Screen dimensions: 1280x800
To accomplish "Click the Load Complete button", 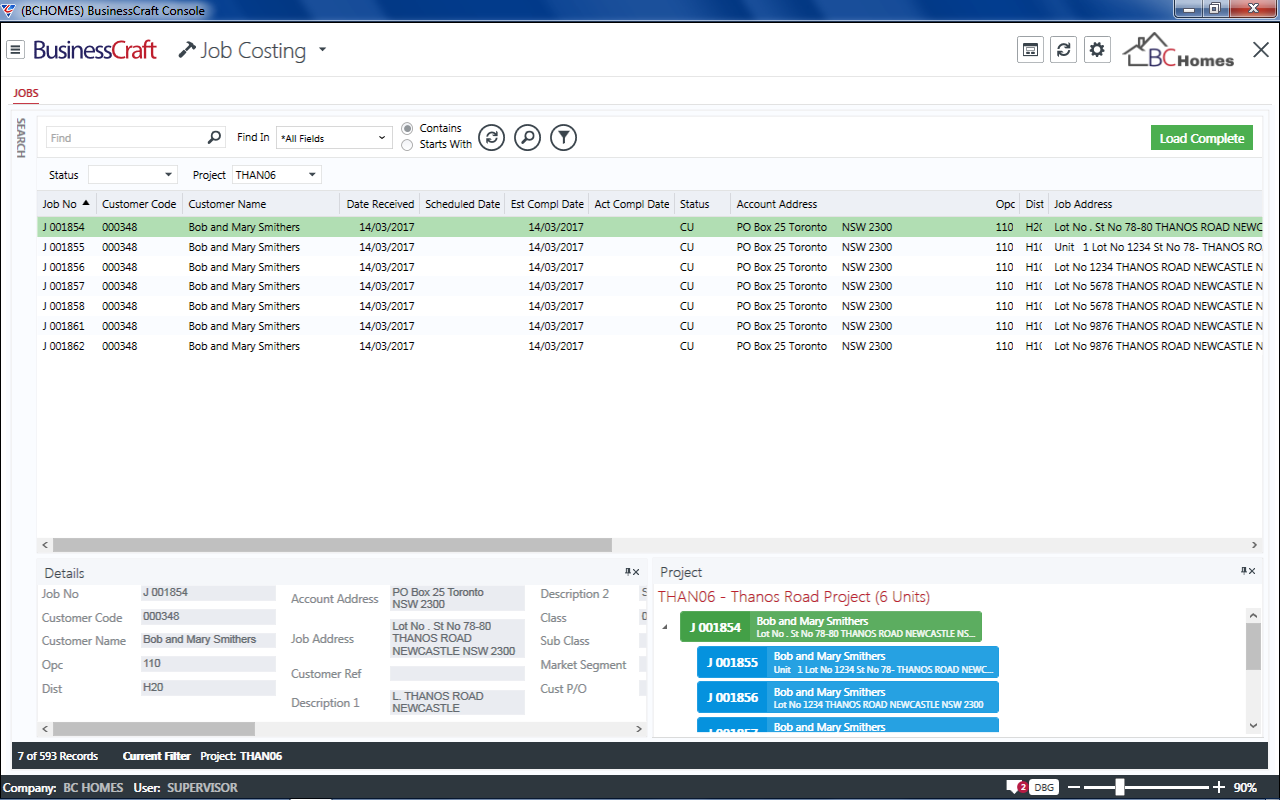I will 1202,138.
